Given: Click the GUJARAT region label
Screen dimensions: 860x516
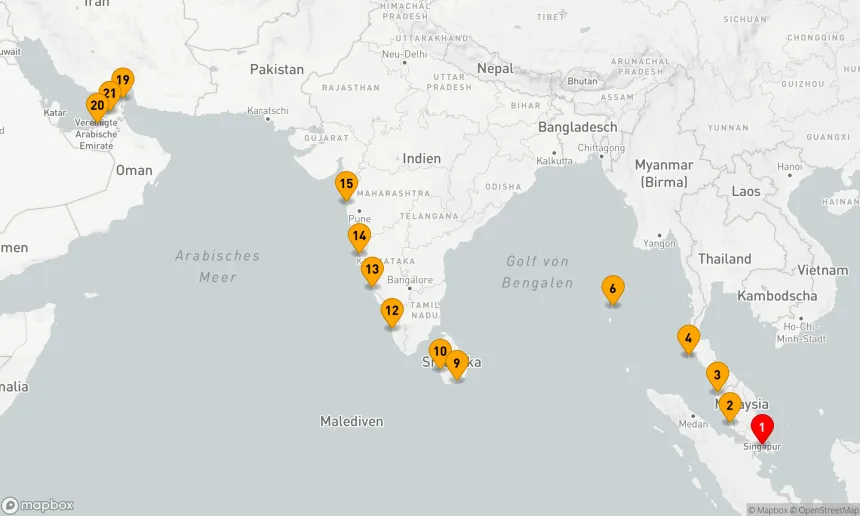Looking at the screenshot, I should click(x=327, y=138).
